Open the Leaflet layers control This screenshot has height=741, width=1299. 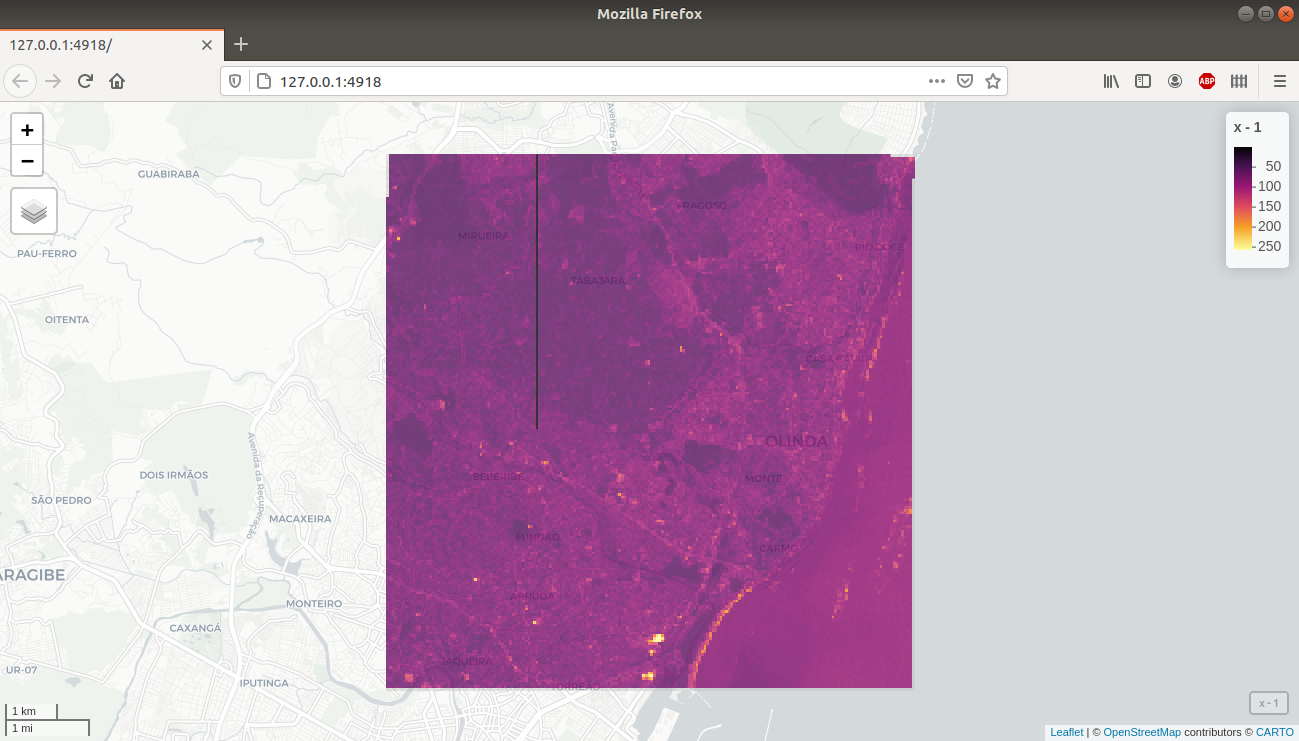coord(33,211)
